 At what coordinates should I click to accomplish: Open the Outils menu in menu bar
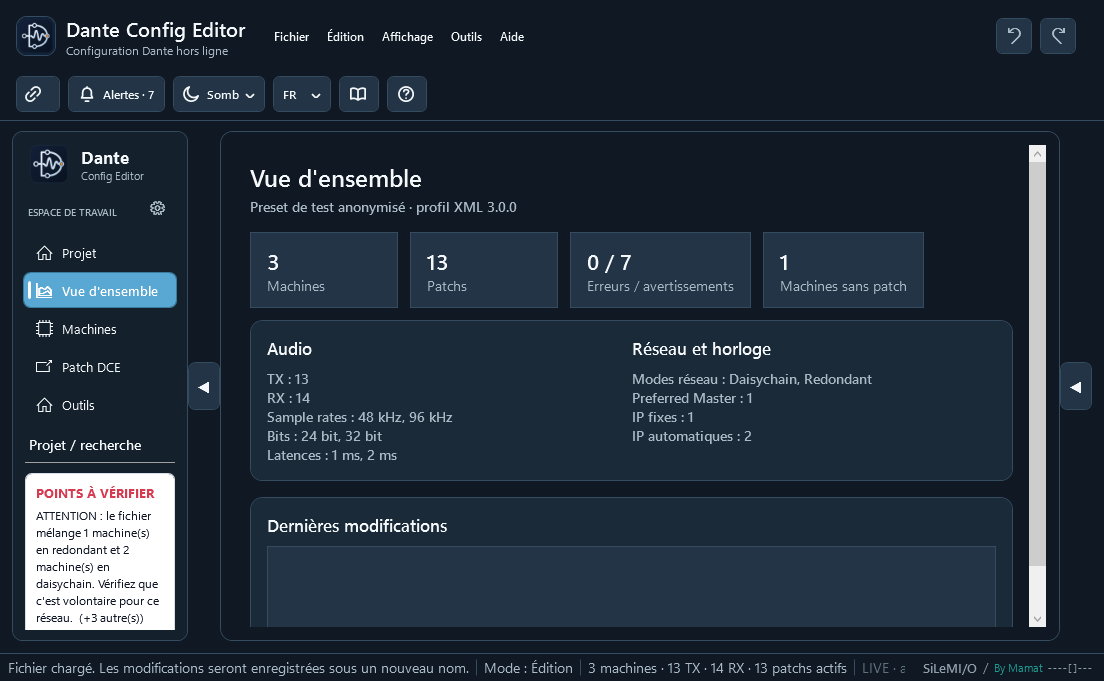(466, 37)
